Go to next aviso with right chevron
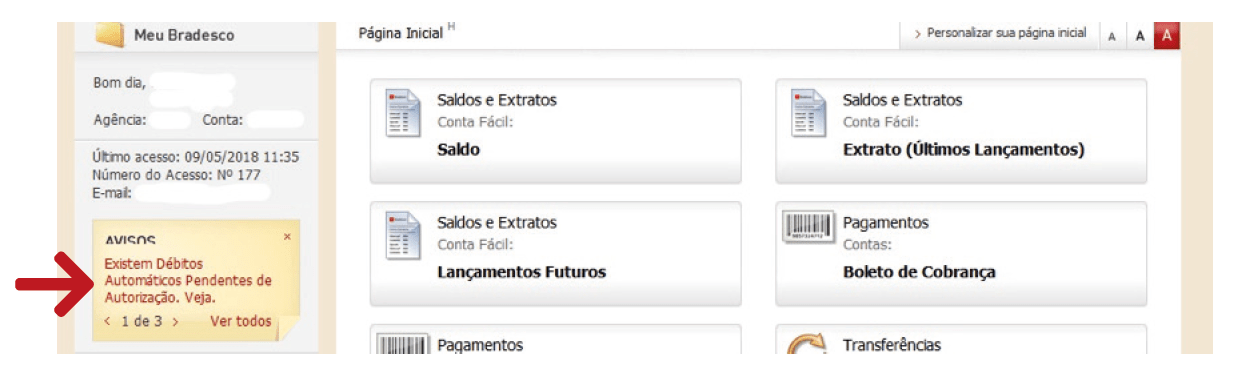The height and width of the screenshot is (383, 1234). tap(175, 321)
